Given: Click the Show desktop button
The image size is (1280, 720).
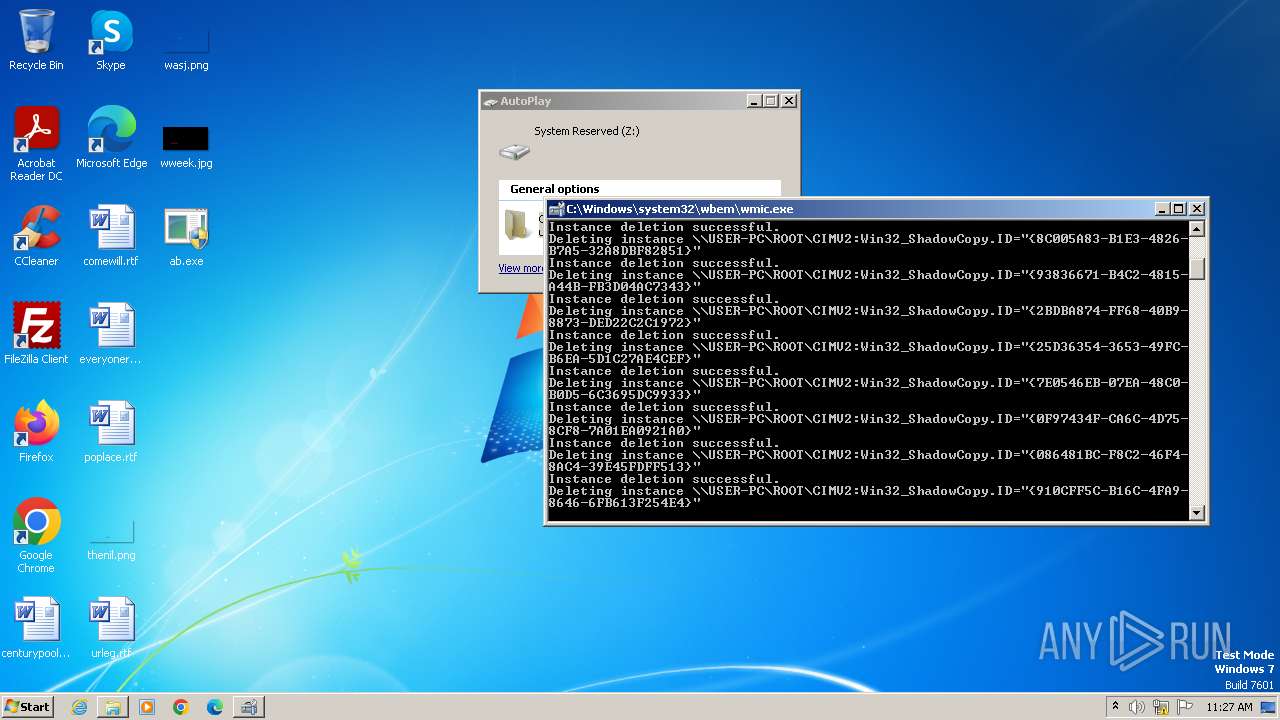Looking at the screenshot, I should pos(1269,707).
